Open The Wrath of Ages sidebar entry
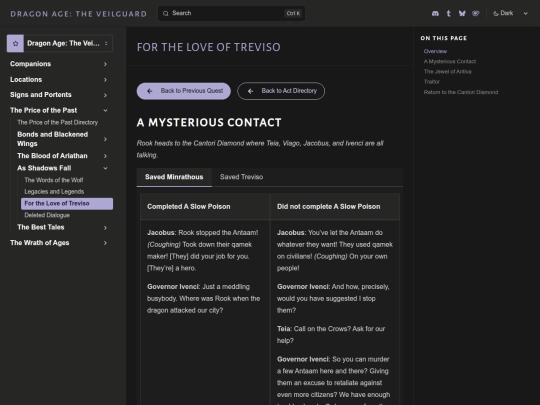Screen dimensions: 540x405 click(40, 243)
